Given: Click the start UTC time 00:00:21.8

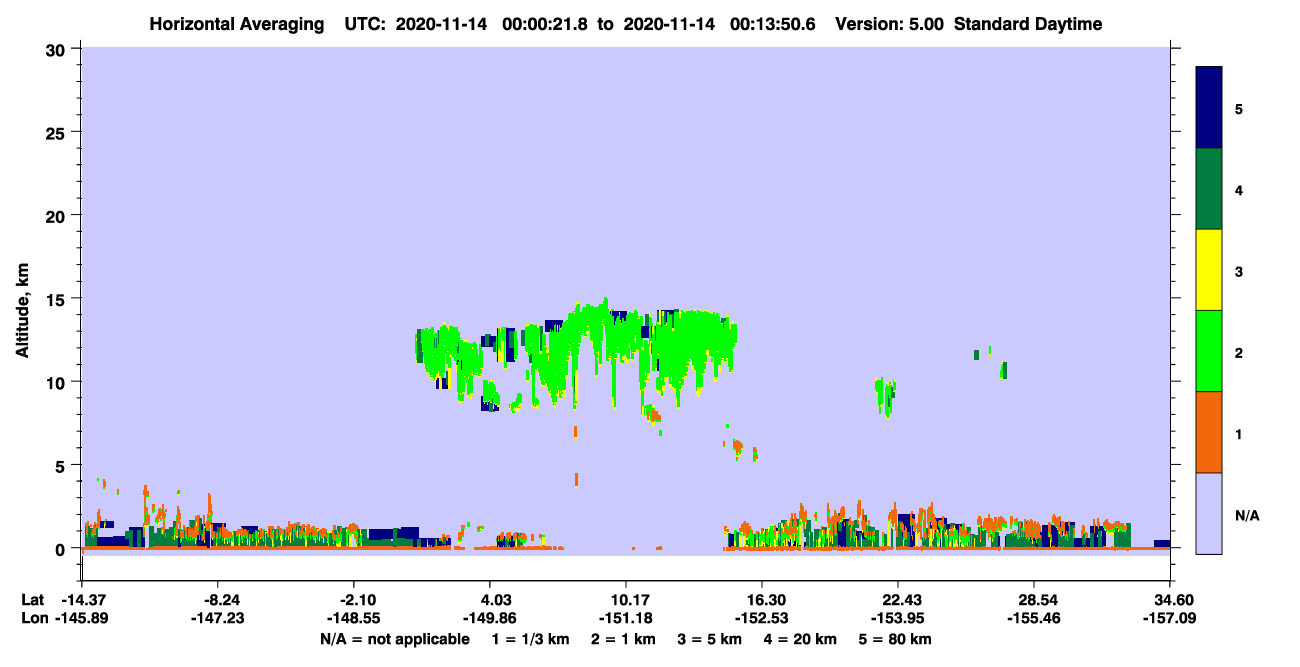Looking at the screenshot, I should [x=548, y=24].
